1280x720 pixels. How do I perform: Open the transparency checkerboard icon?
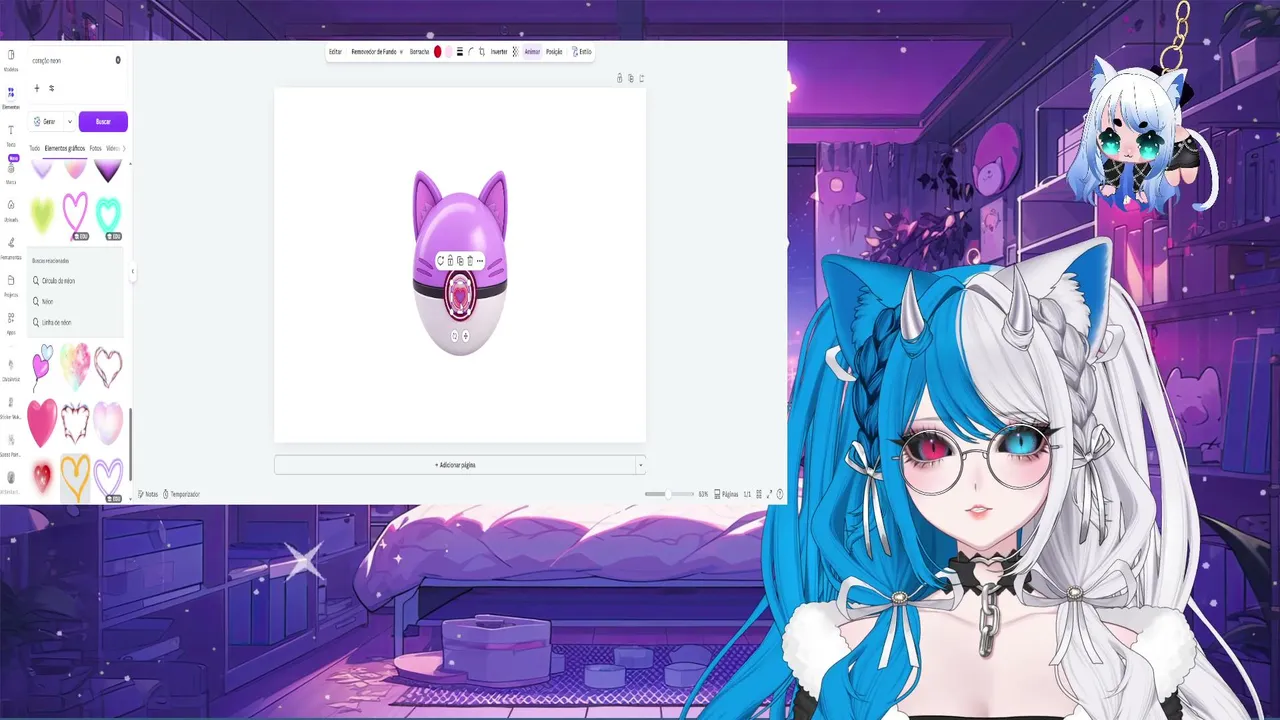(x=516, y=52)
